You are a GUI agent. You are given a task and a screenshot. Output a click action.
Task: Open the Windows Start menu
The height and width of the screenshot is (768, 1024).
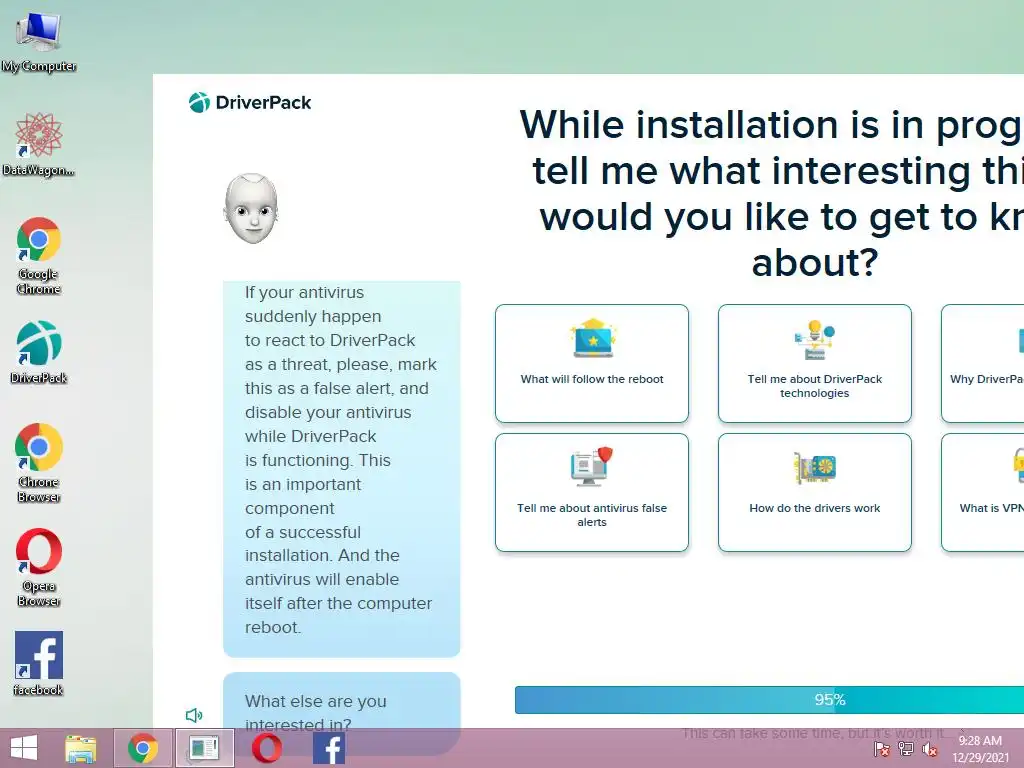pyautogui.click(x=24, y=748)
